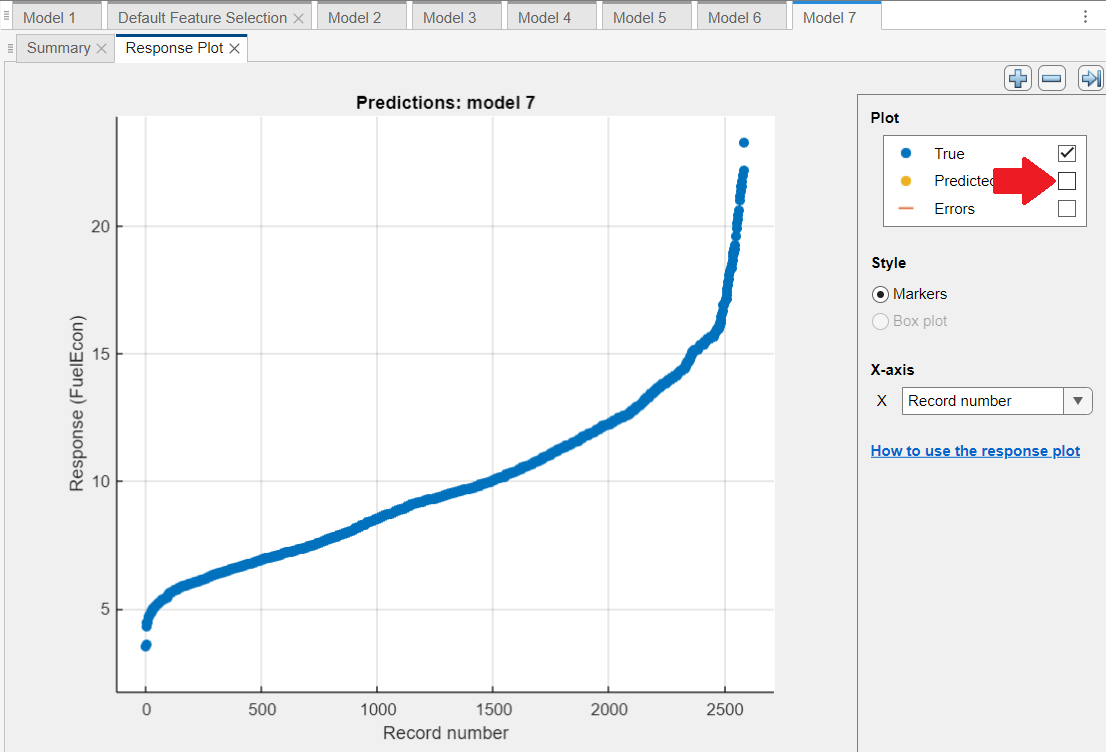The image size is (1106, 752).
Task: Click the zoom out minus icon
Action: pos(1052,79)
